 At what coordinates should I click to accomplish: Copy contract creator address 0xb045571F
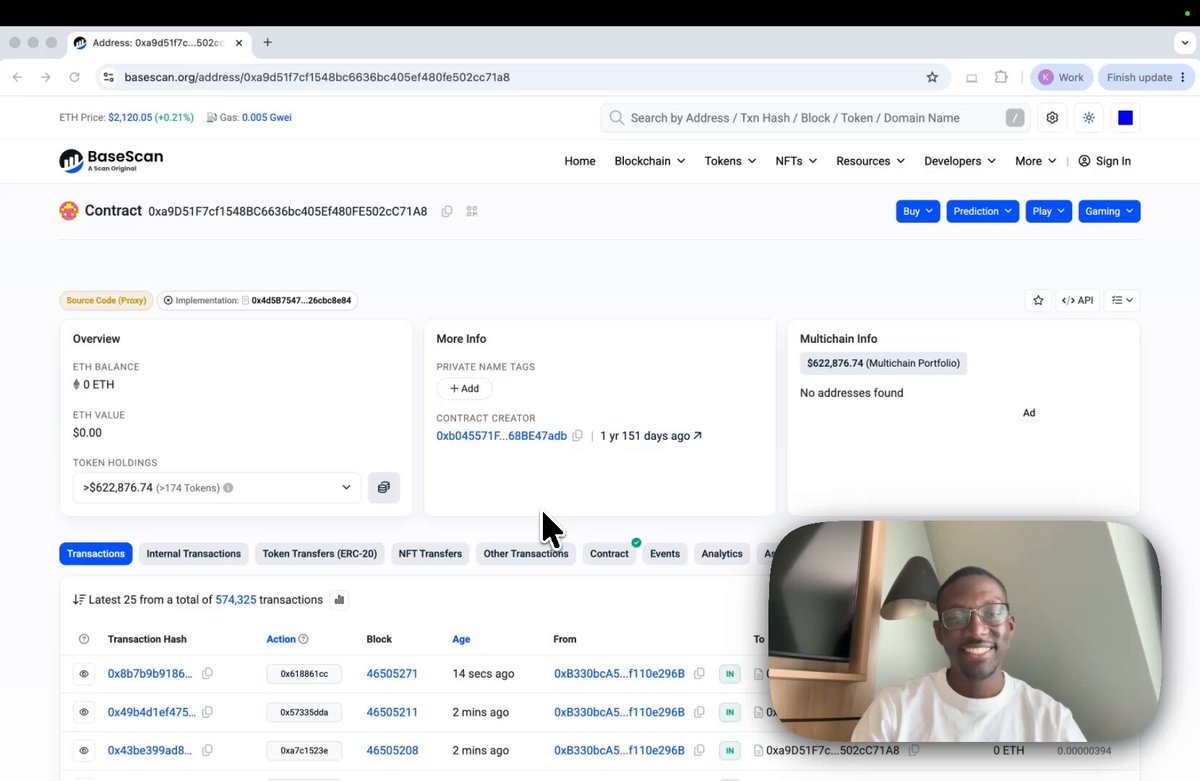coord(577,436)
